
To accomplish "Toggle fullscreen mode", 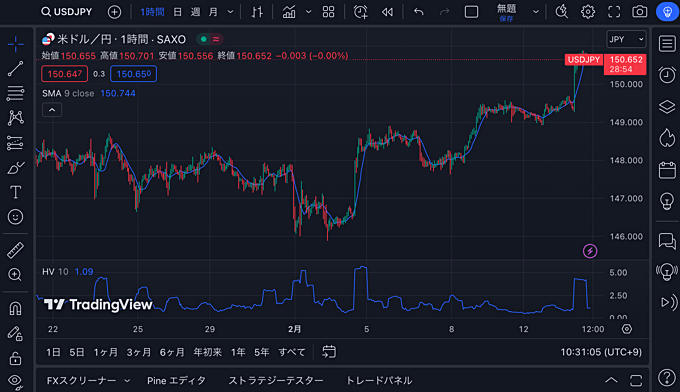I will coord(614,12).
